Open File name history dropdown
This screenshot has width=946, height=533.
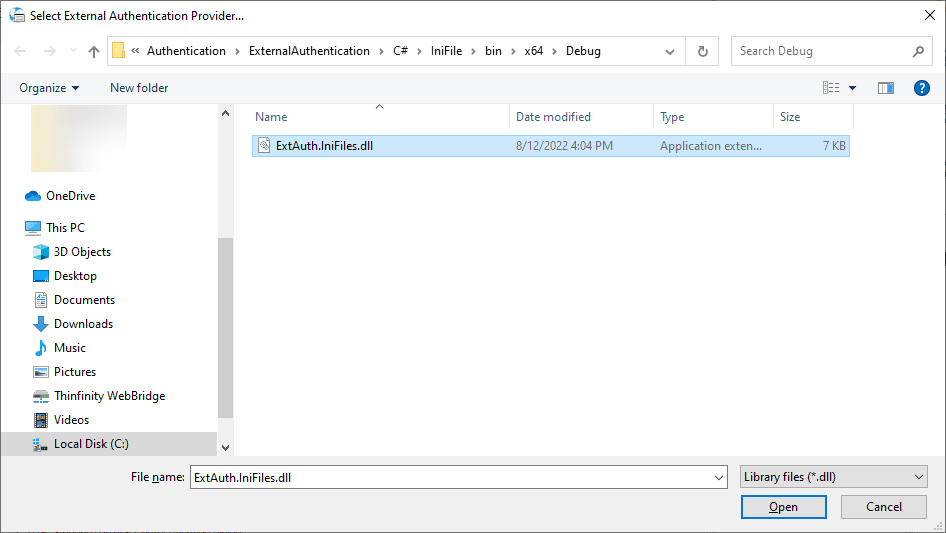(x=719, y=477)
